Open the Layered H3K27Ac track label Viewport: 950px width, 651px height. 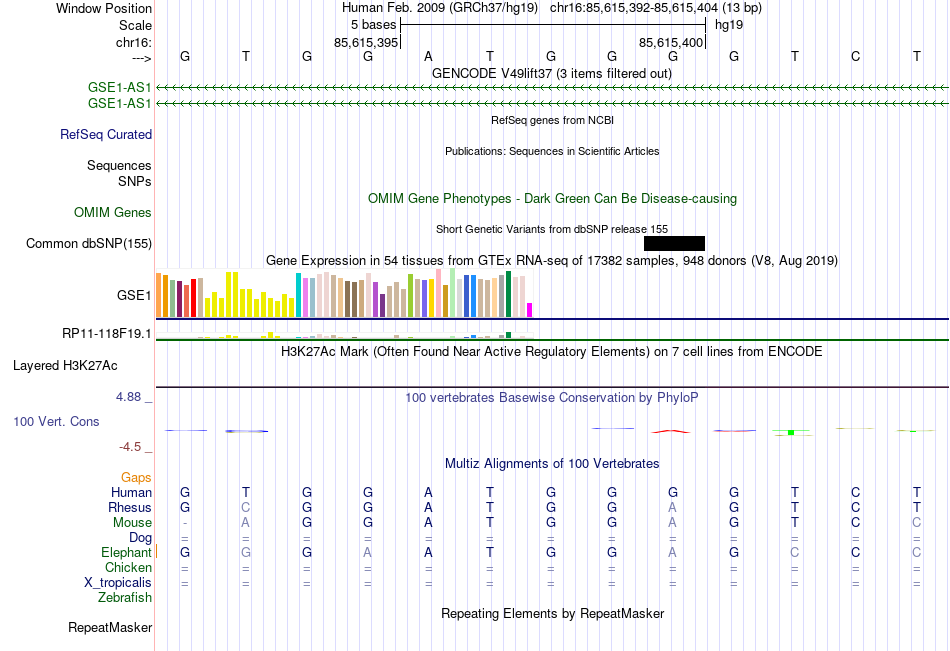[65, 366]
